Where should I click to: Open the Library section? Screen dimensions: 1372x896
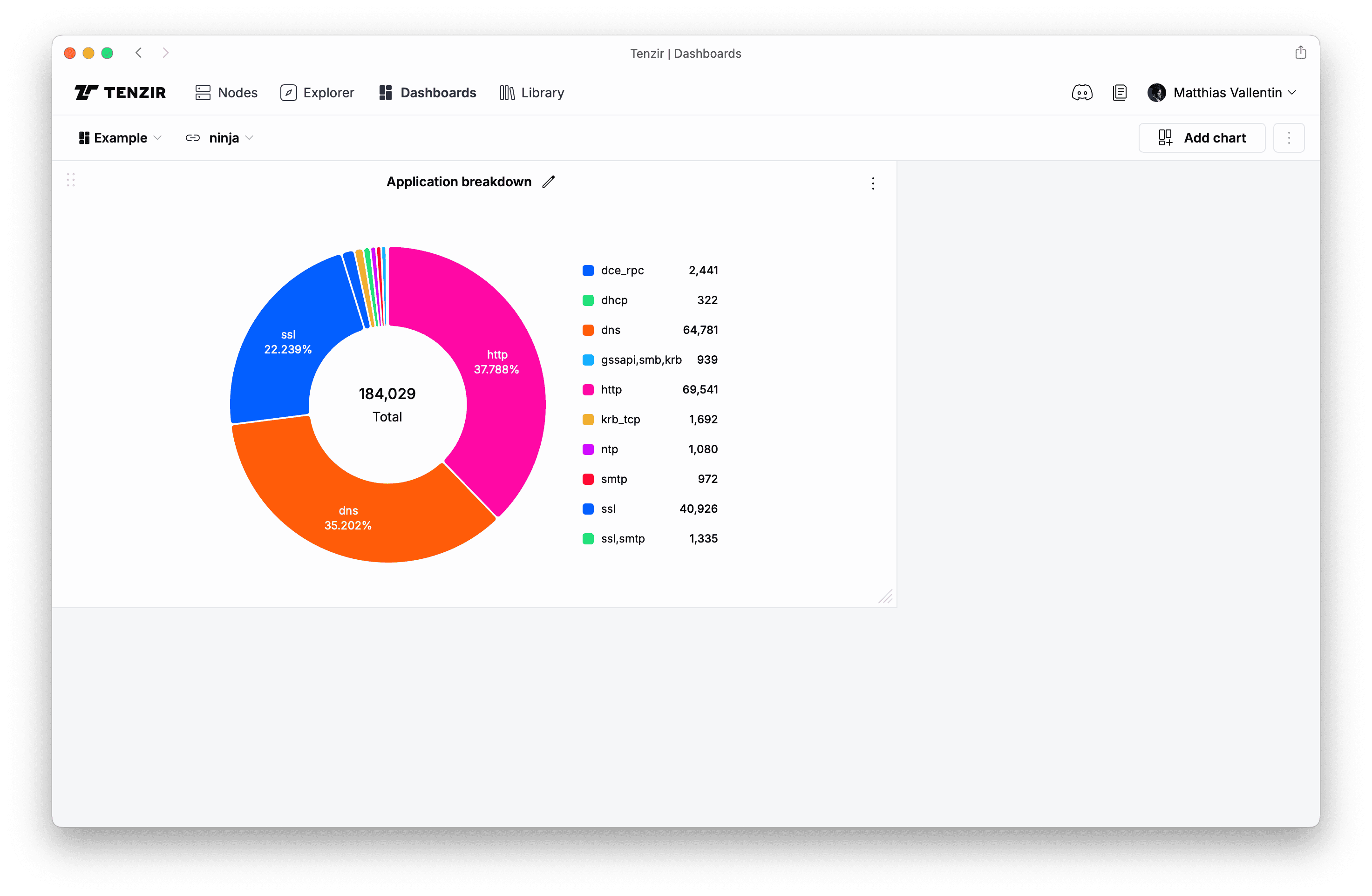click(x=531, y=92)
